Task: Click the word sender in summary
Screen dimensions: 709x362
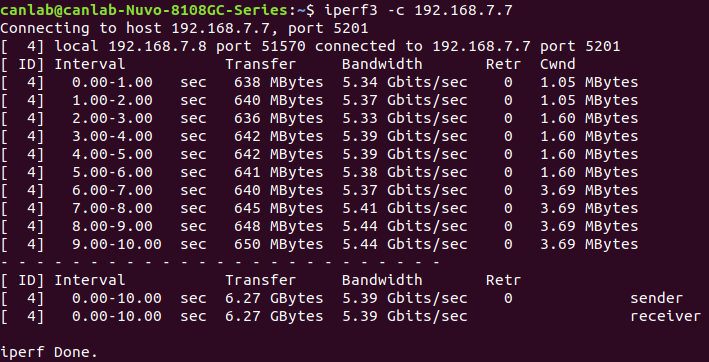Action: tap(656, 298)
